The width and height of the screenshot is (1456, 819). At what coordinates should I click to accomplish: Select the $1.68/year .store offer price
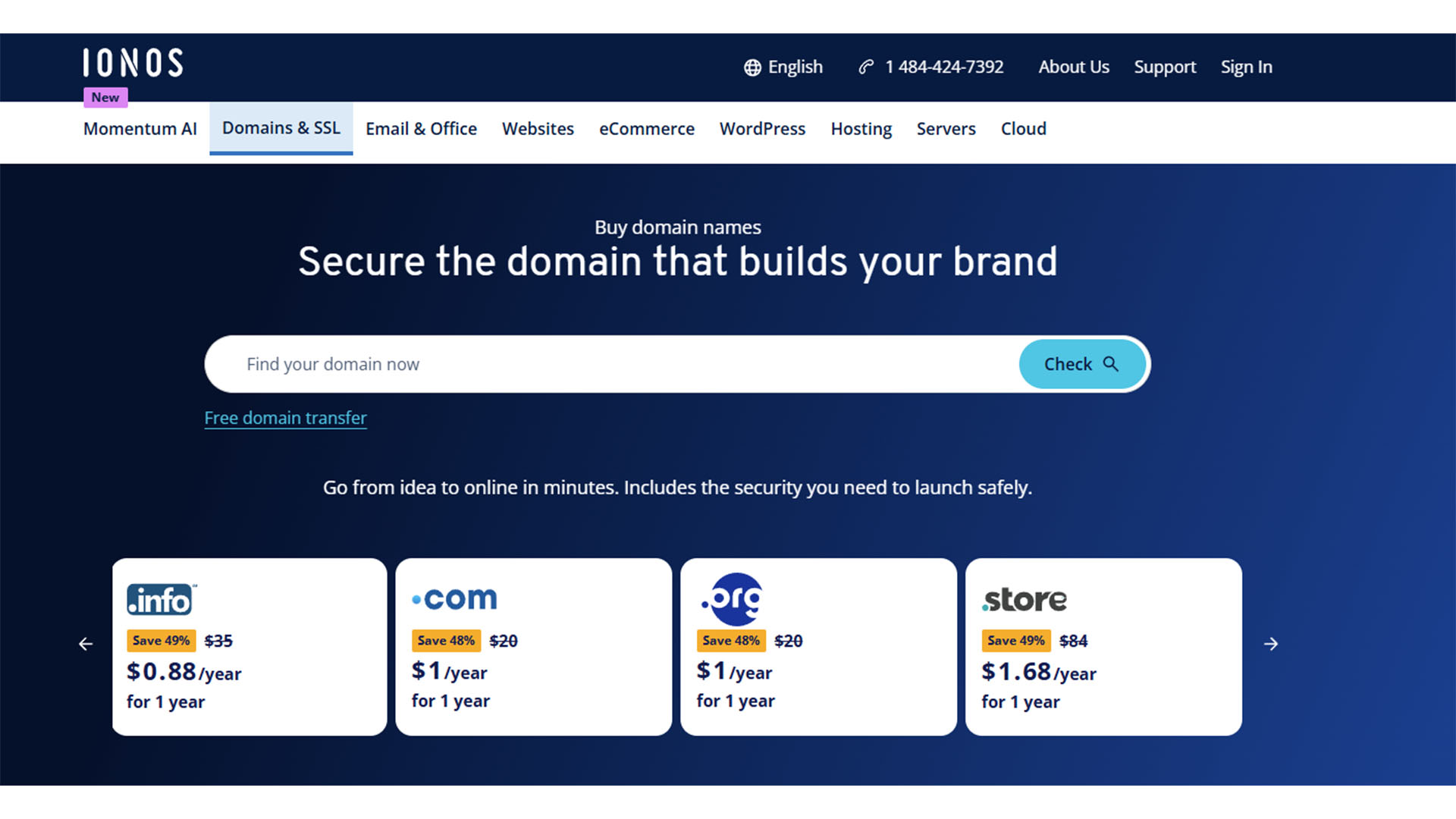click(1039, 672)
